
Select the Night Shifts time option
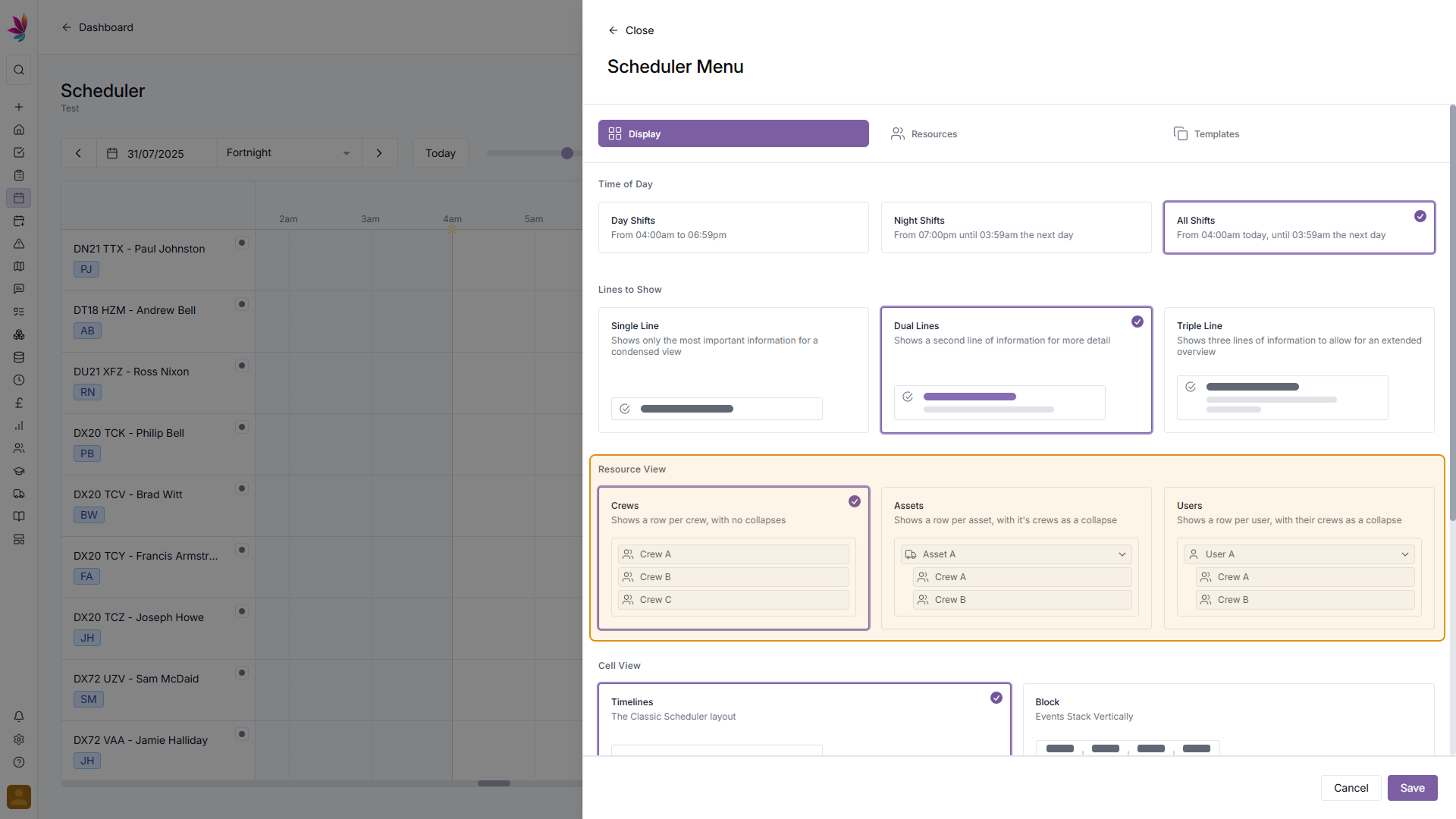tap(1016, 227)
